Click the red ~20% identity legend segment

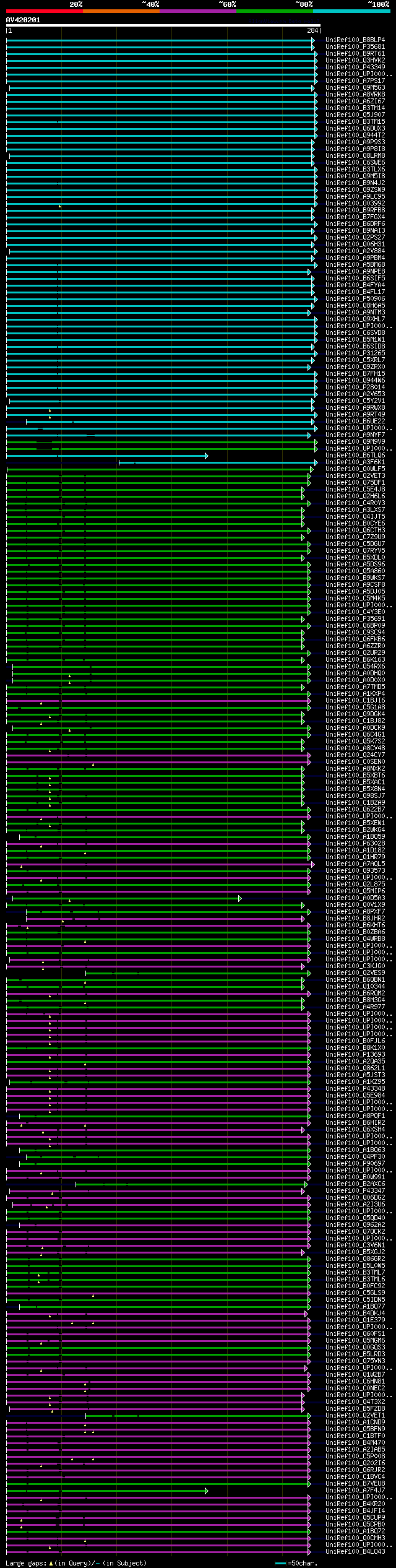pyautogui.click(x=44, y=11)
